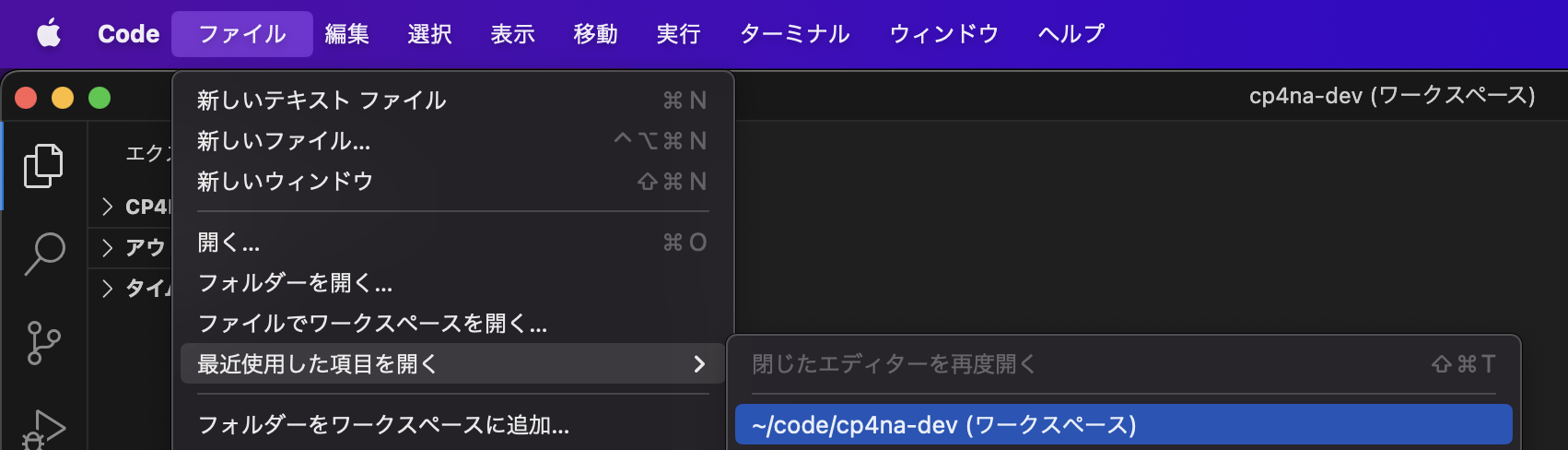Open the Source Control view icon
This screenshot has height=450, width=1568.
tap(43, 343)
